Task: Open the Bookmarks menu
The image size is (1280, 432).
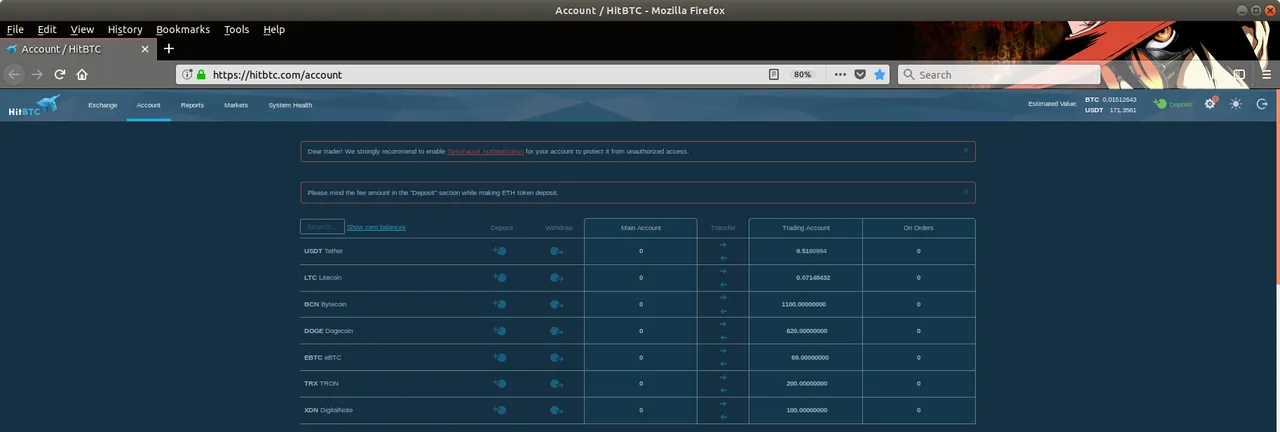Action: point(183,30)
